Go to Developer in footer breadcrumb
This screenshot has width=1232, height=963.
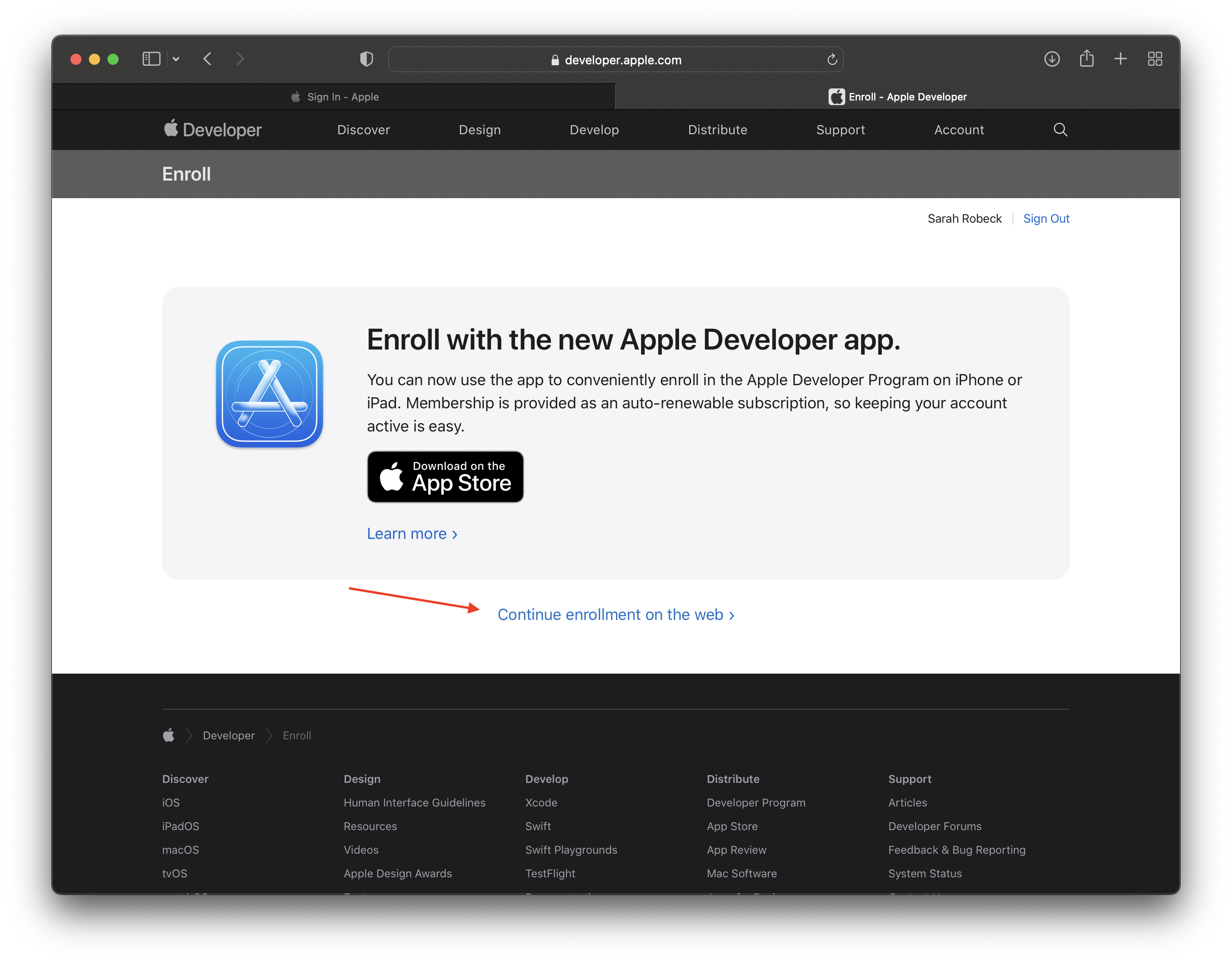tap(229, 736)
